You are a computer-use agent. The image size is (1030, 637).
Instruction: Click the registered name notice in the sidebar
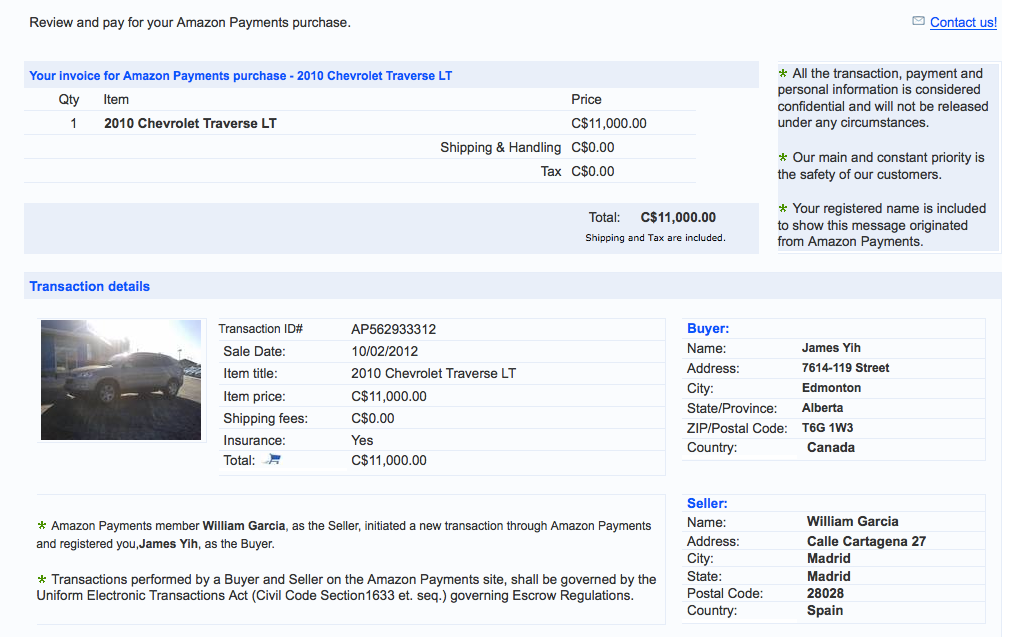coord(882,225)
